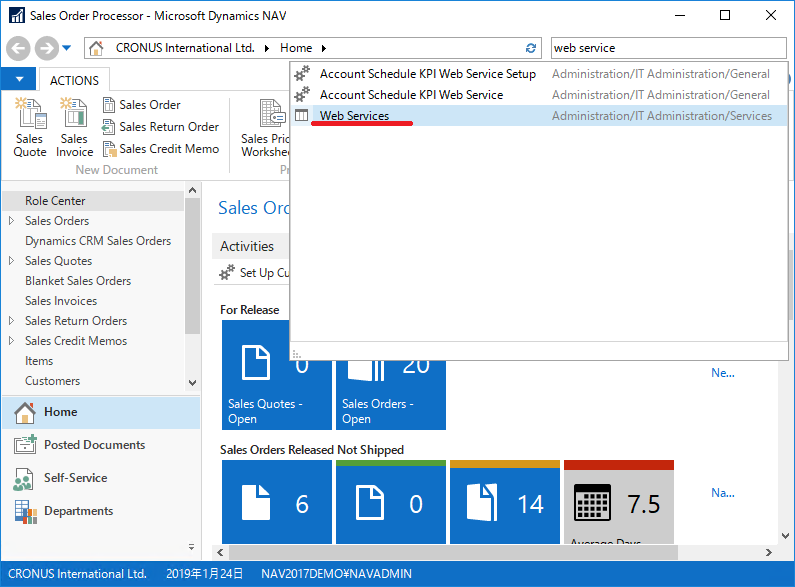
Task: Click the refresh icon in address bar
Action: pos(531,48)
